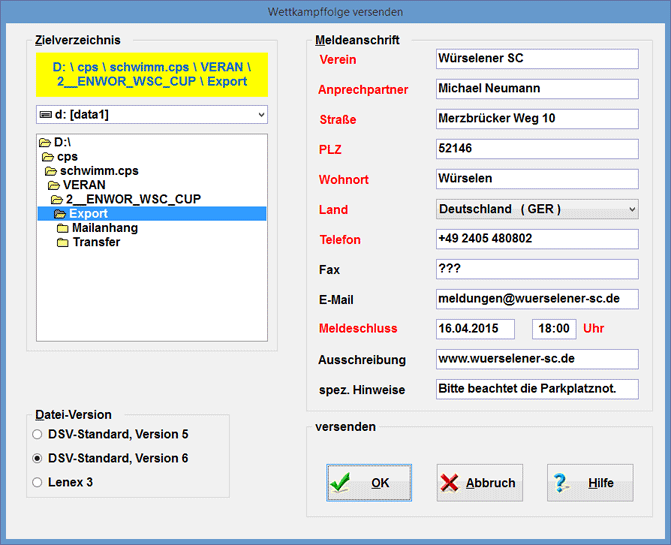671x545 pixels.
Task: Select the Lenex 3 file version
Action: point(38,483)
